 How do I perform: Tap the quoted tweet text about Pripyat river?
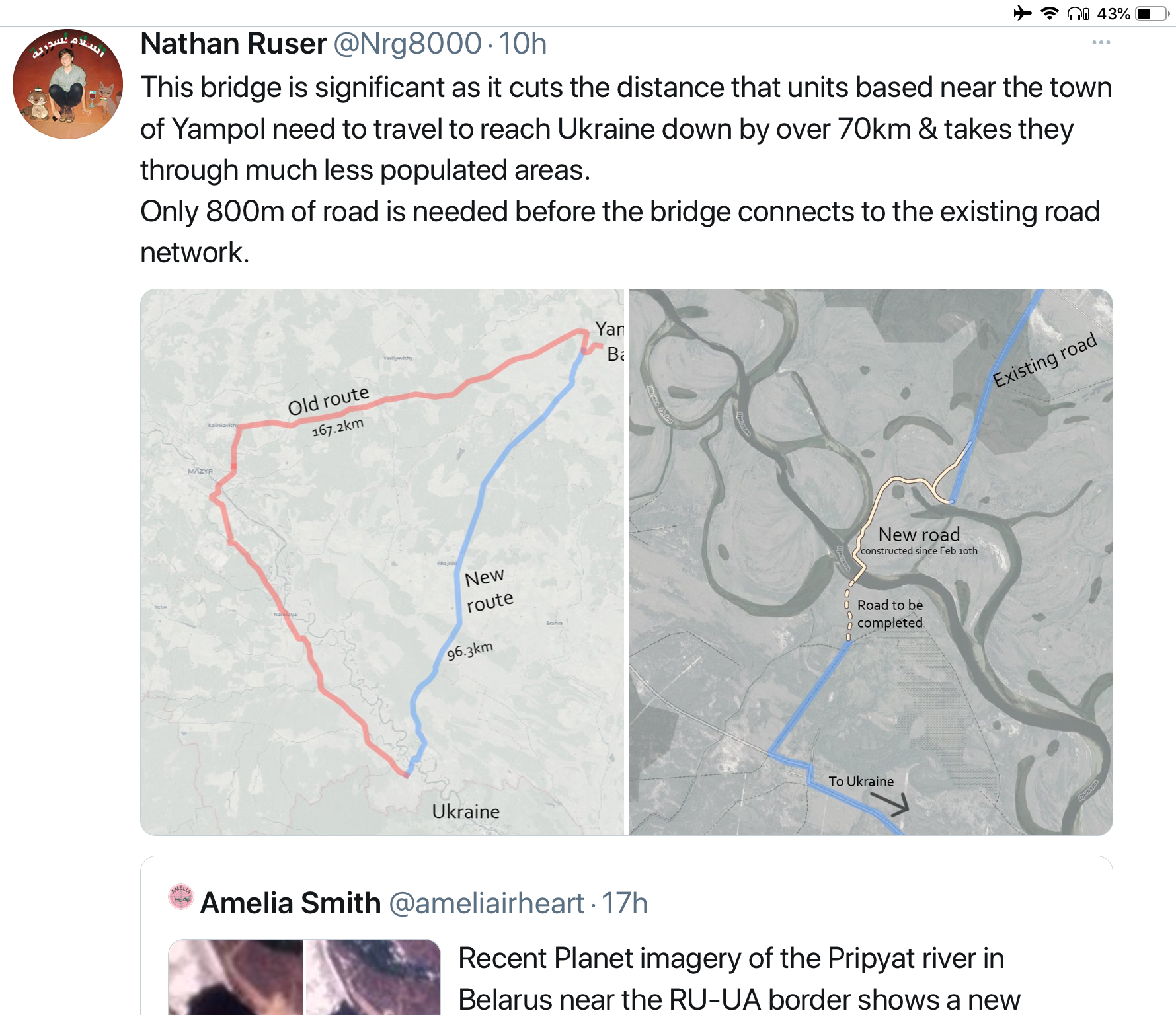(738, 979)
